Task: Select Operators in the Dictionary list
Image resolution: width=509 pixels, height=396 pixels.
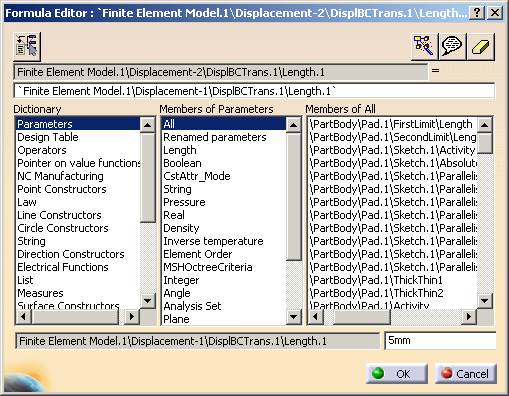Action: [42, 150]
